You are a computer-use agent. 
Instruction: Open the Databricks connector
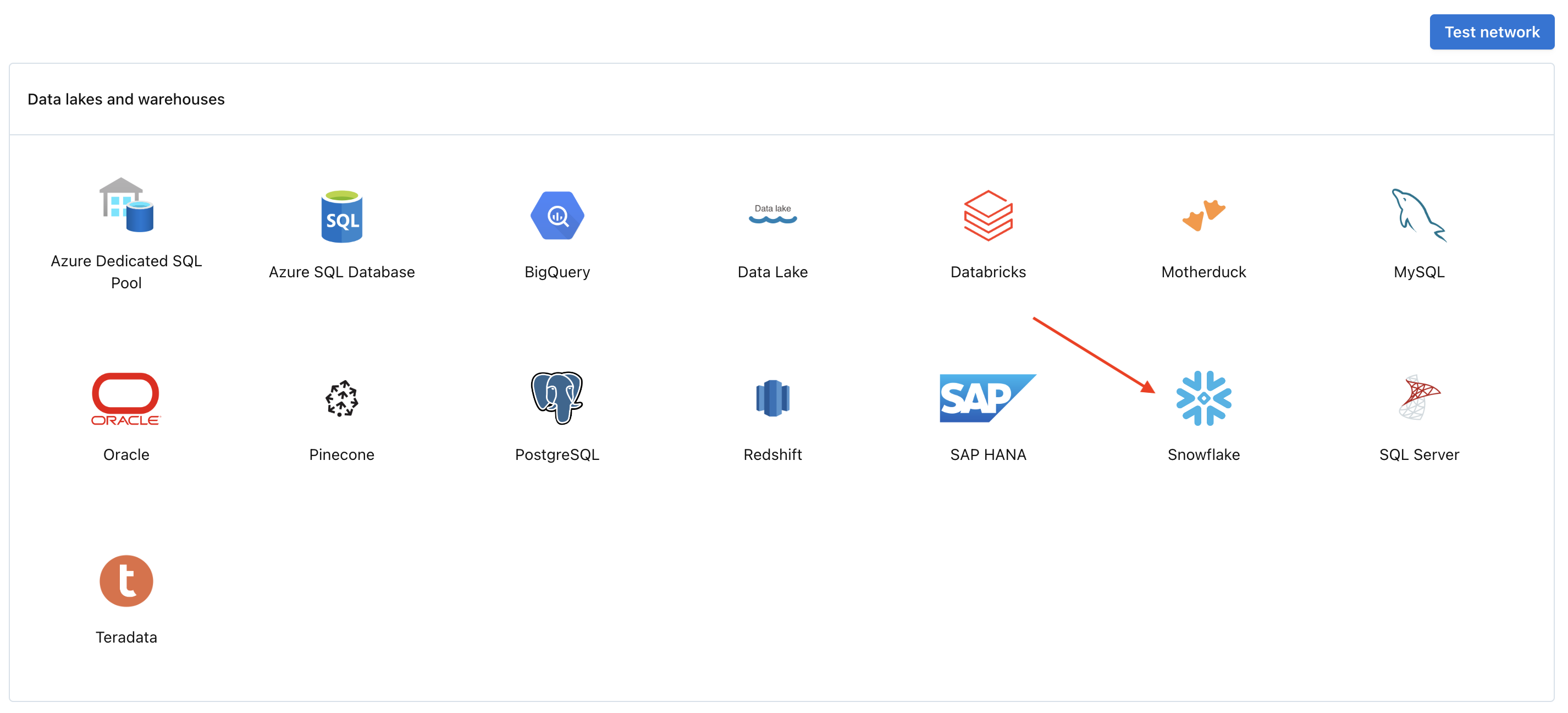pos(988,230)
